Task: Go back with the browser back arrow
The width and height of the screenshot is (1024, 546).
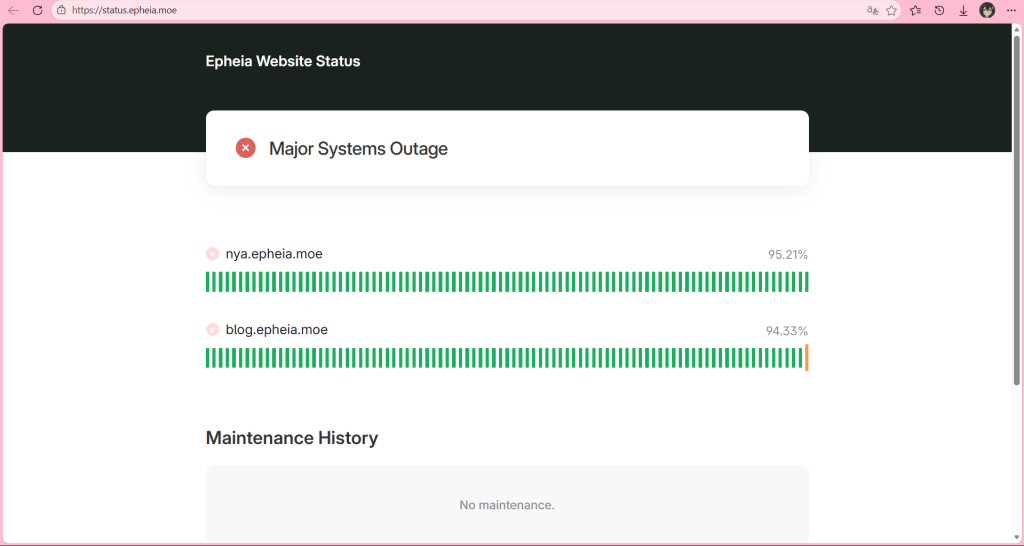Action: click(13, 10)
